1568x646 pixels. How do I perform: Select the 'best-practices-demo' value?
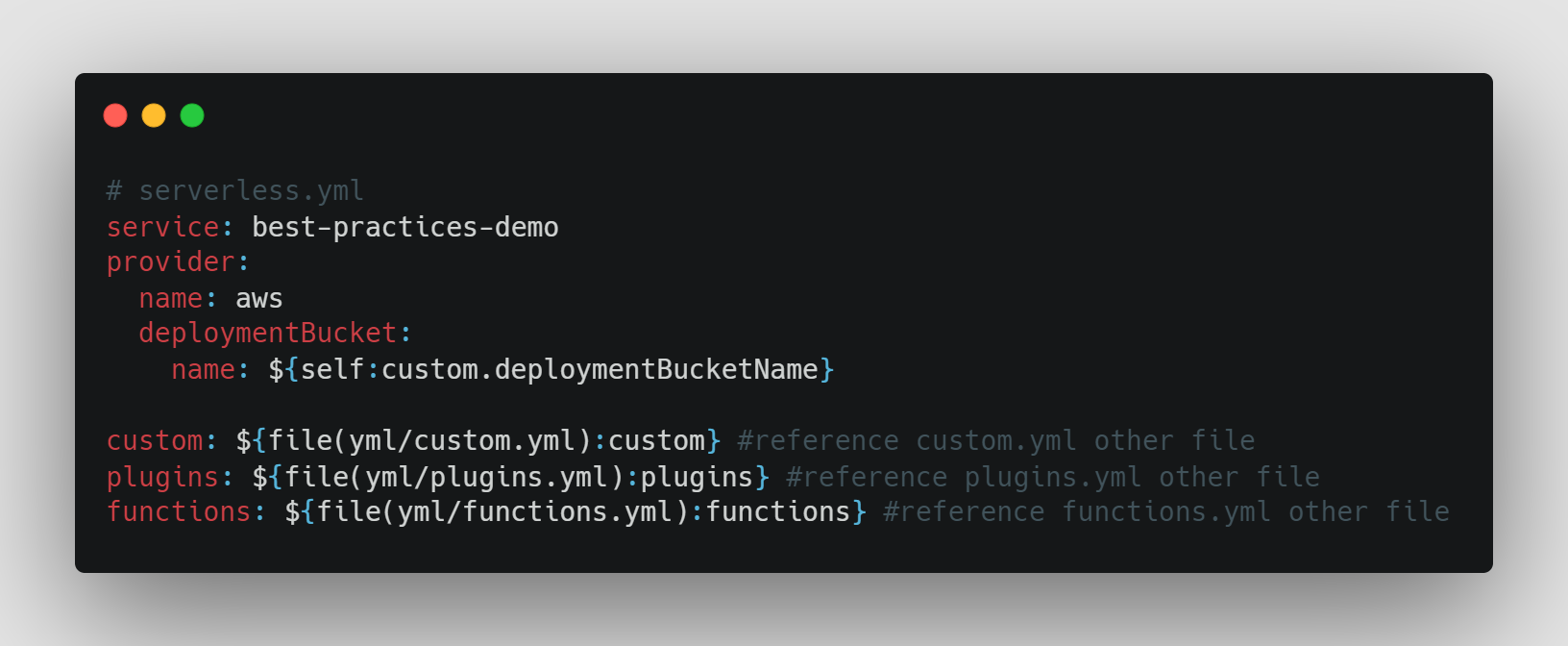405,228
